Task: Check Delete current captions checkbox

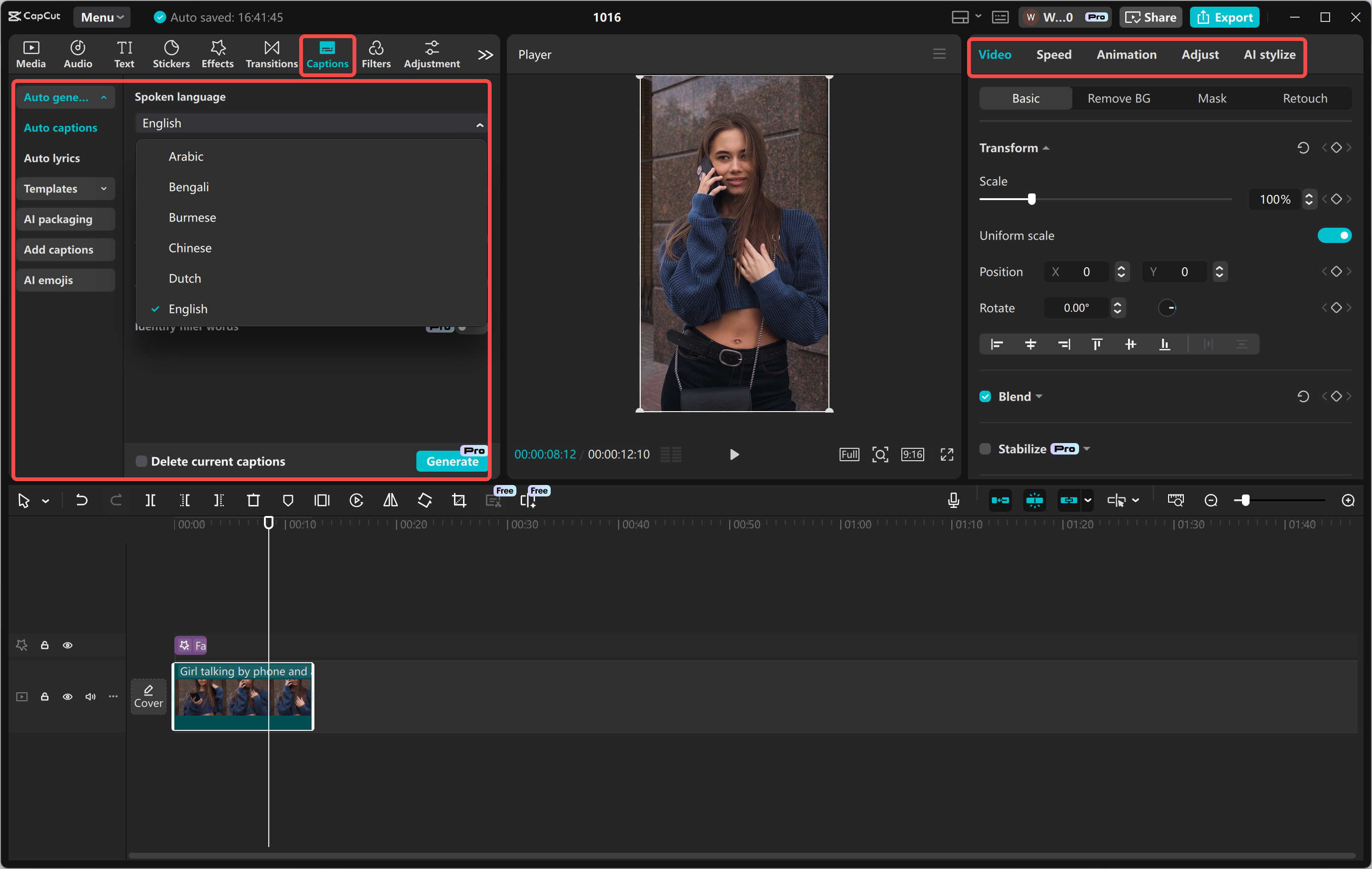Action: pyautogui.click(x=141, y=461)
